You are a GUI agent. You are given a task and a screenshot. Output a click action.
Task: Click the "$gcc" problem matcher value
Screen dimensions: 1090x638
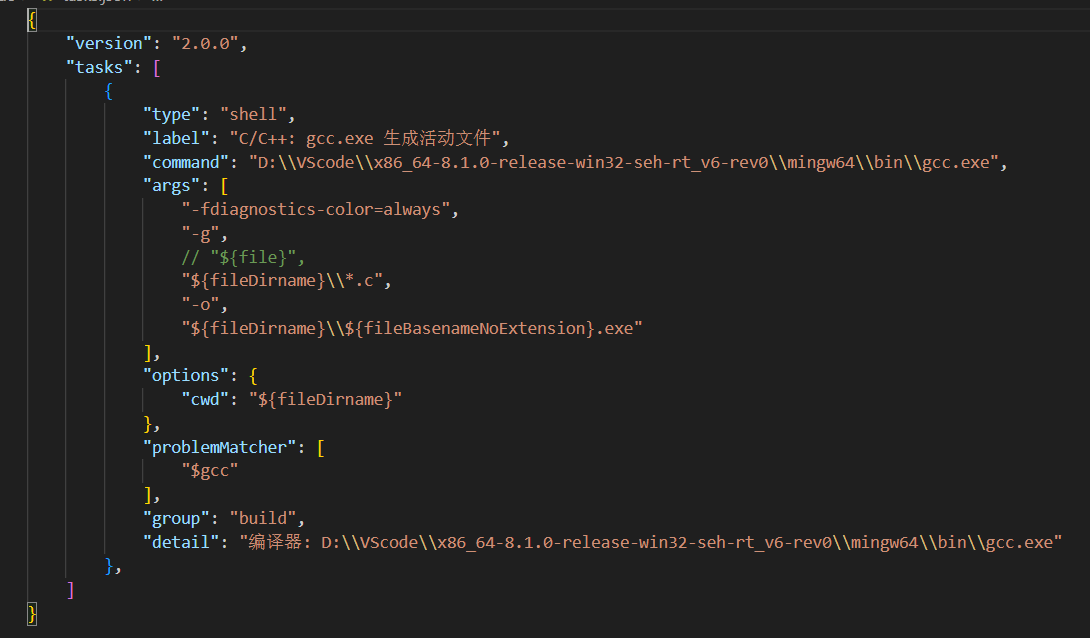[210, 471]
